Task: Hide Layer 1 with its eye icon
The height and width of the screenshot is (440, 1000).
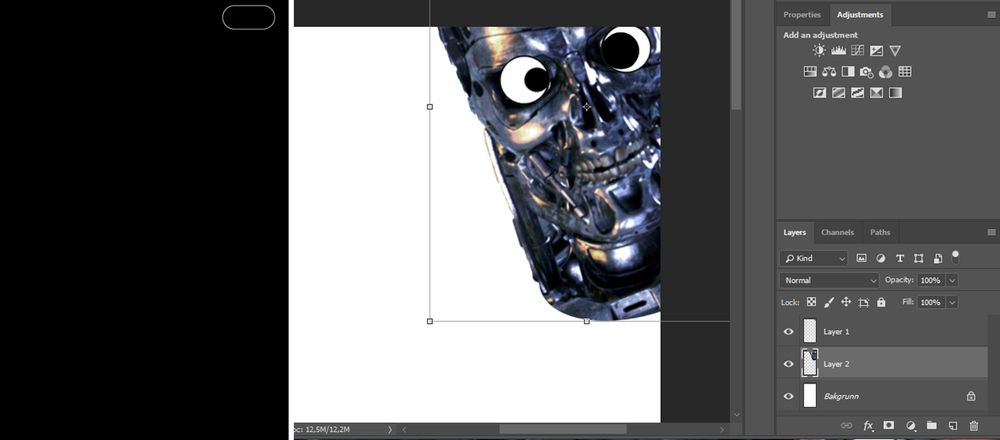Action: coord(788,332)
